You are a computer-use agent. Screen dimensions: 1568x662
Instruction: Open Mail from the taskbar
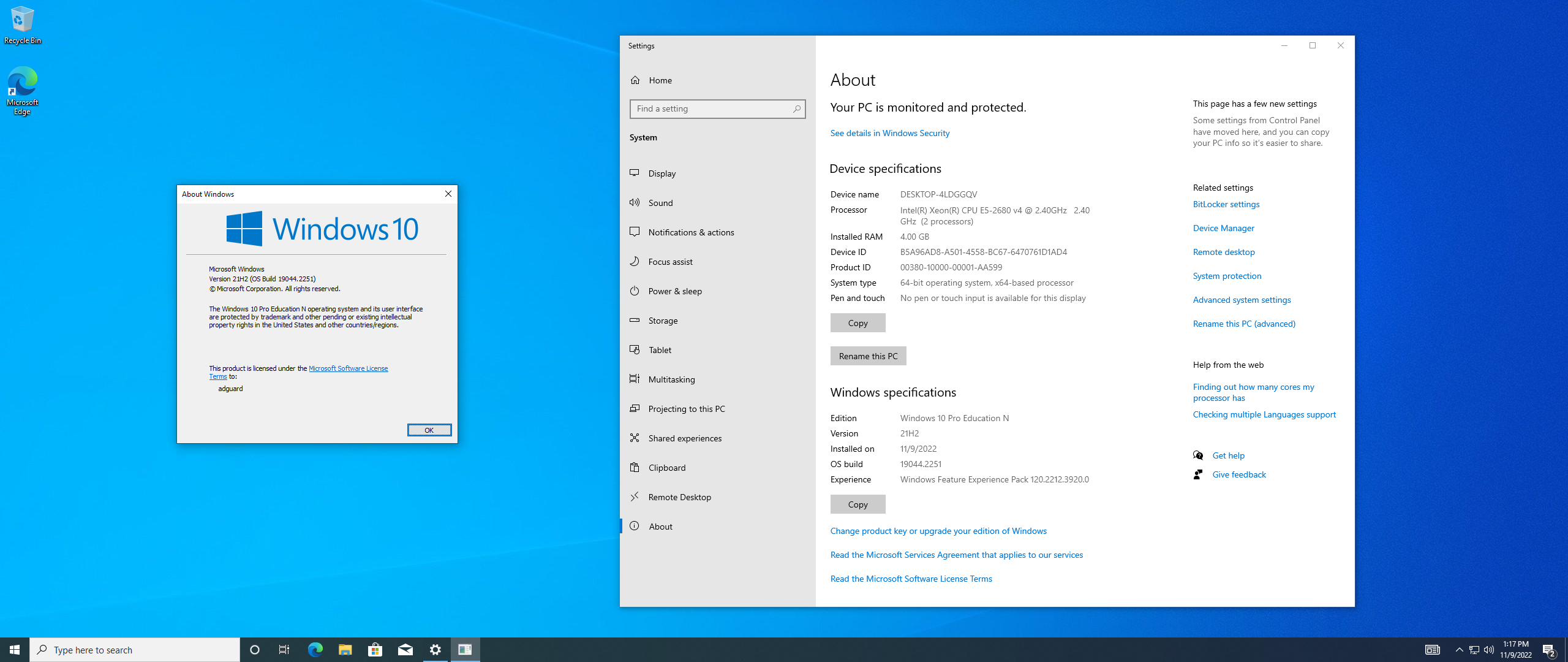point(405,650)
